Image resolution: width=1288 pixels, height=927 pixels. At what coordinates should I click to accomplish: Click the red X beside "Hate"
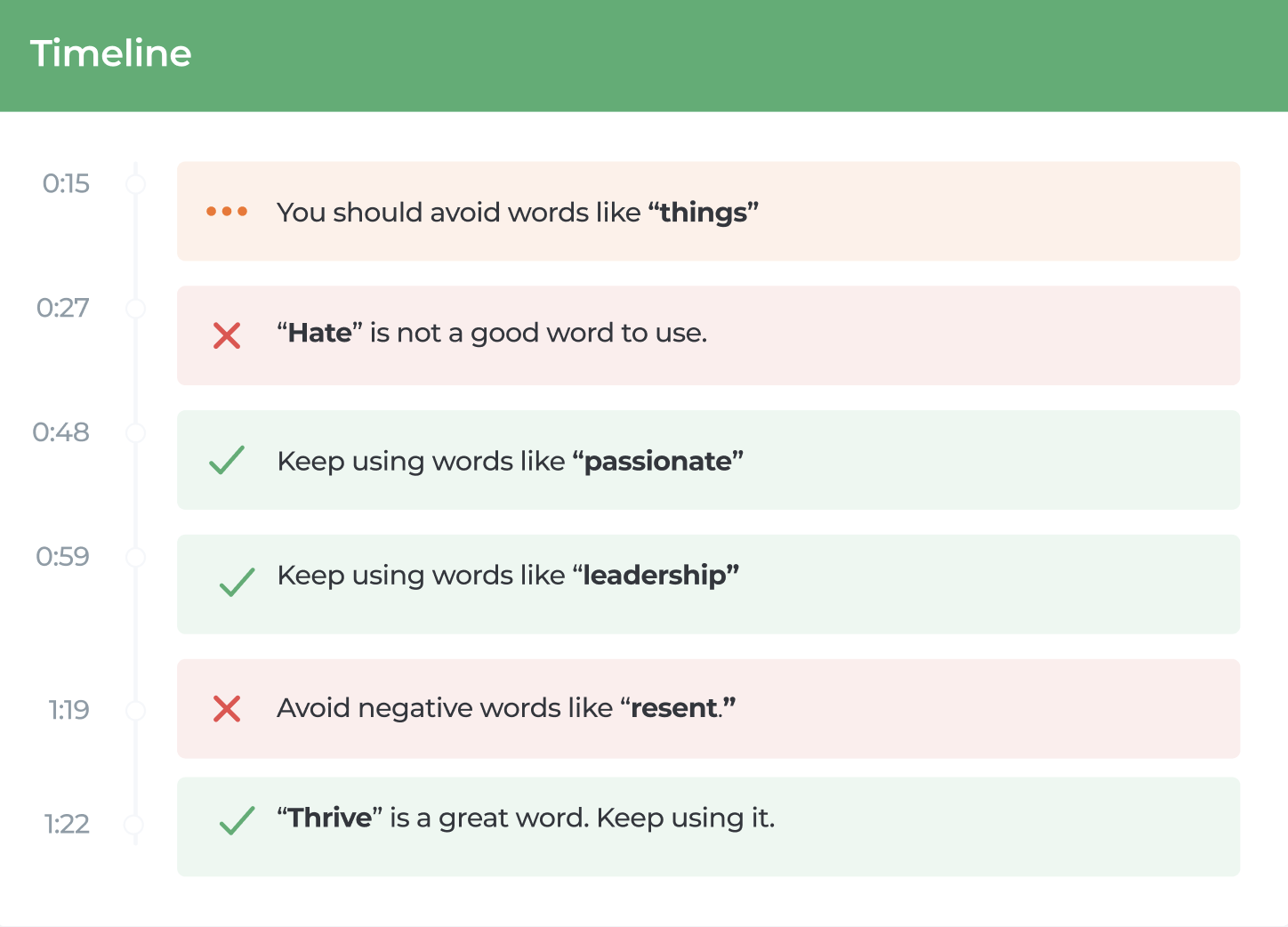227,335
